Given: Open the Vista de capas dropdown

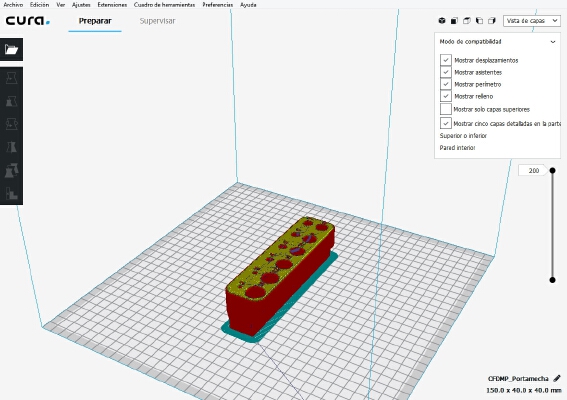Looking at the screenshot, I should [x=532, y=21].
